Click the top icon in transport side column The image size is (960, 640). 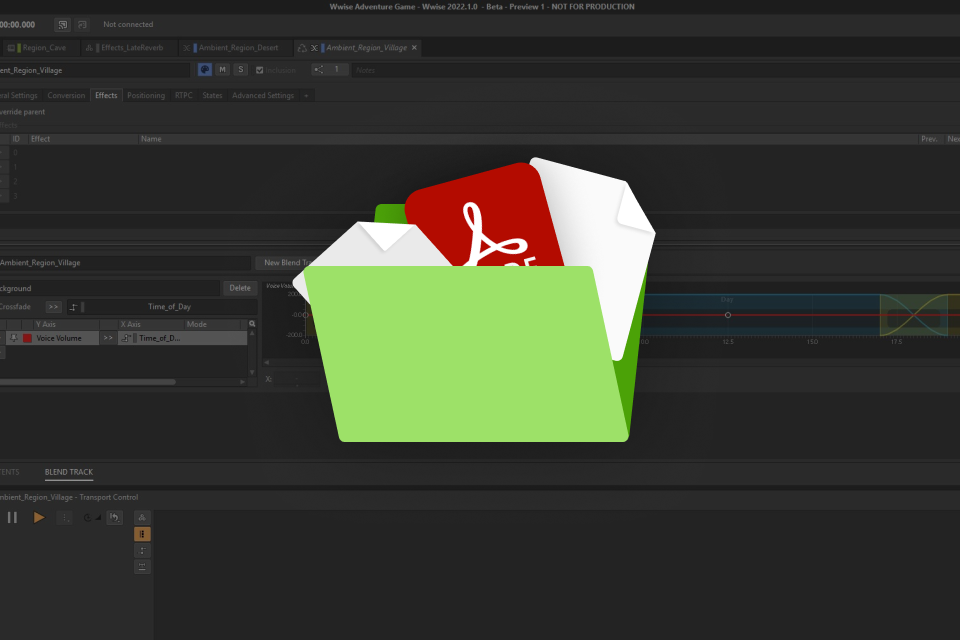142,518
